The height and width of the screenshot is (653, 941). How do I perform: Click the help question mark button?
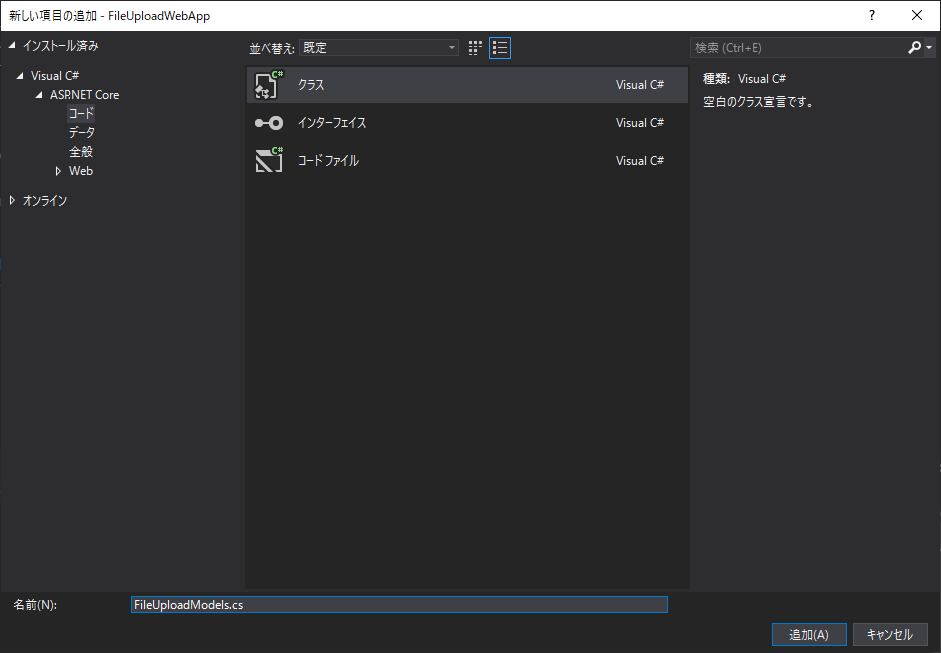(872, 16)
